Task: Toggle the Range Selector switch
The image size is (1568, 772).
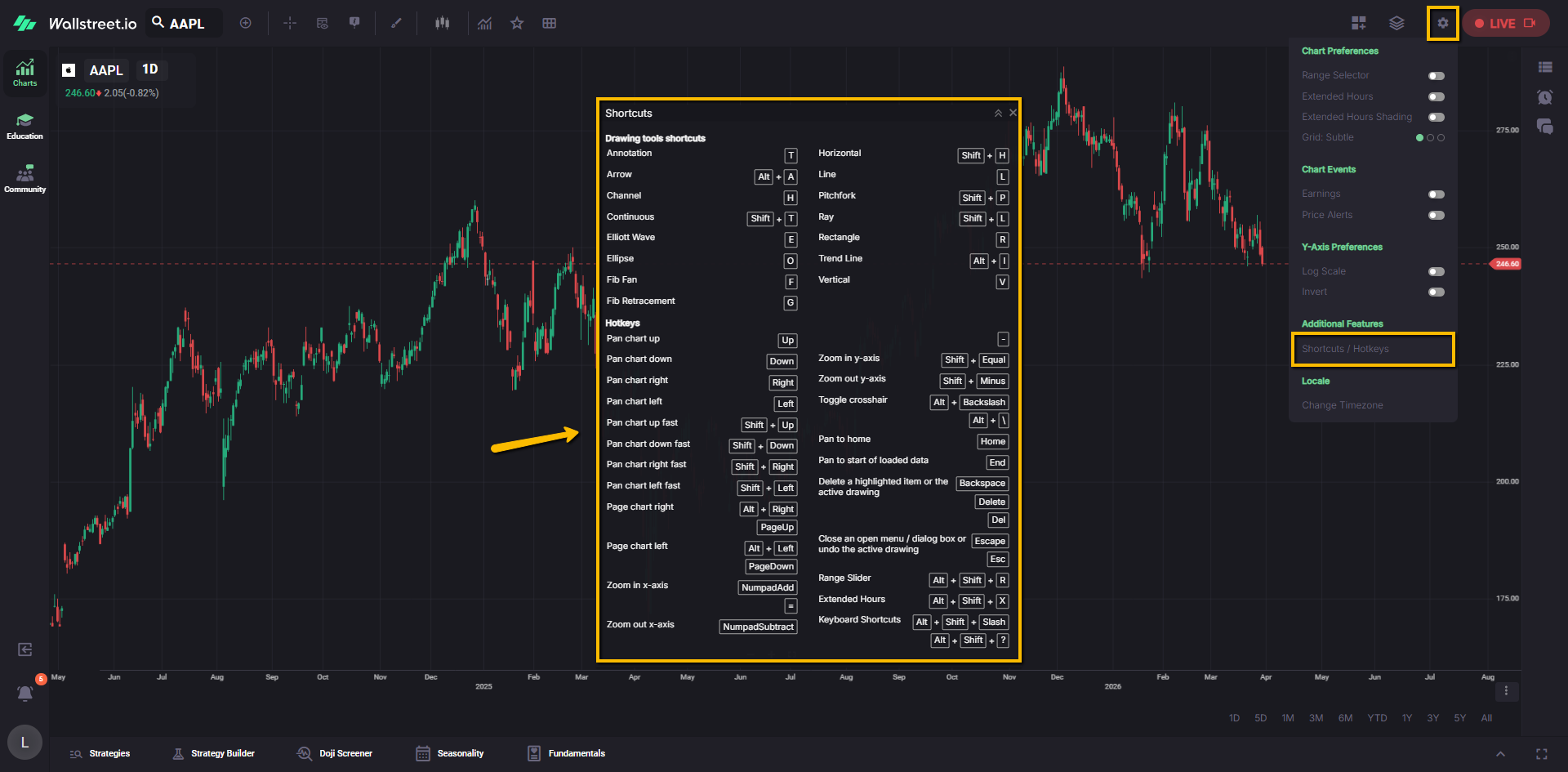Action: [1436, 76]
